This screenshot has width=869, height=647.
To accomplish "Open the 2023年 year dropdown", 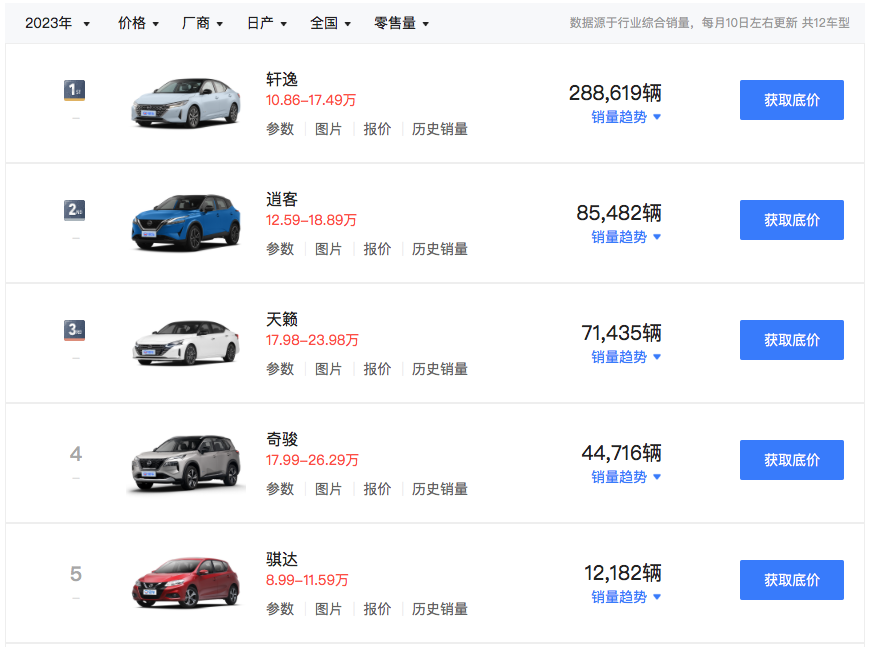I will pyautogui.click(x=57, y=23).
